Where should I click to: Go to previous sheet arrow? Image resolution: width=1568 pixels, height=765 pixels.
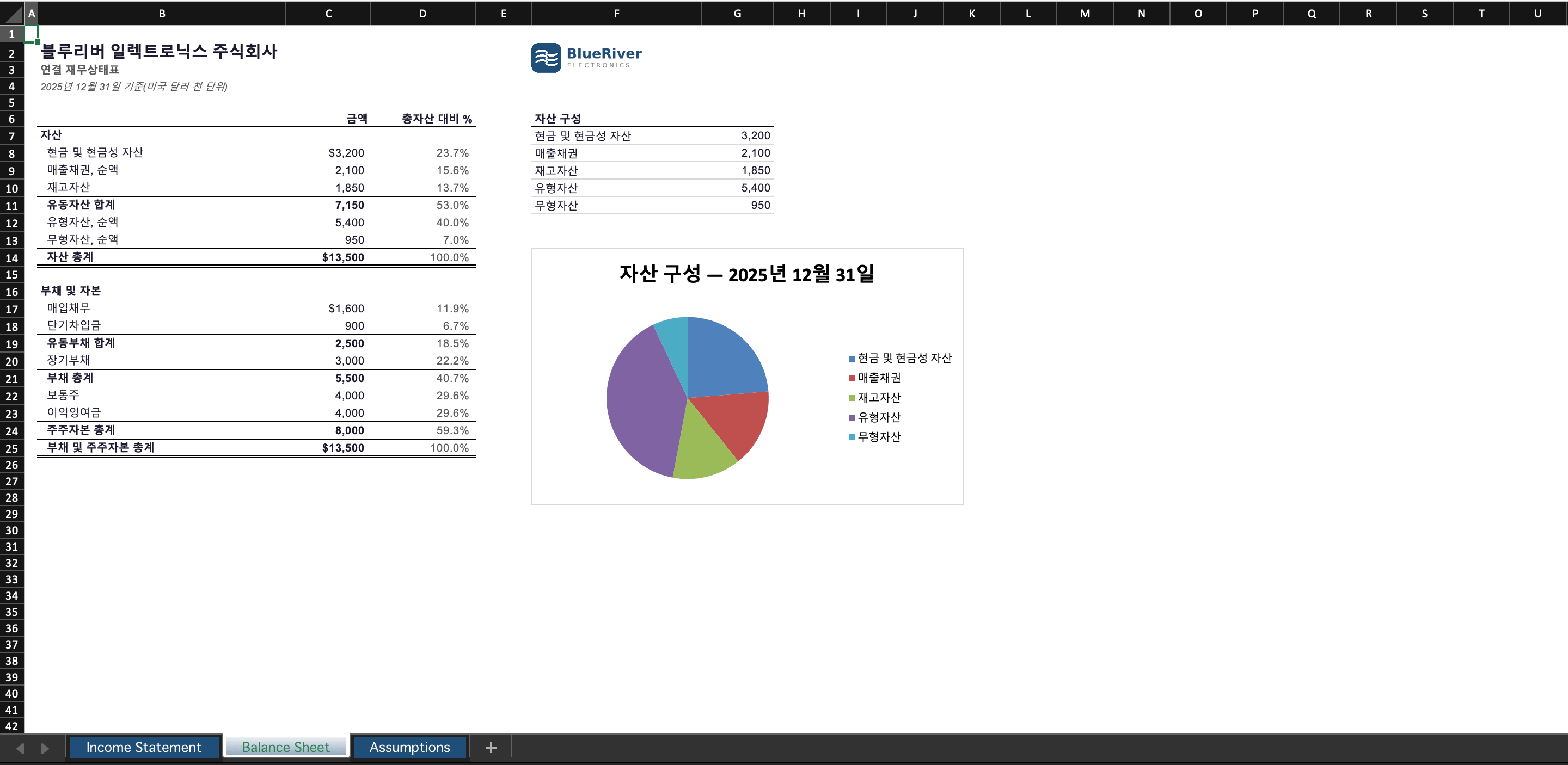coord(21,748)
